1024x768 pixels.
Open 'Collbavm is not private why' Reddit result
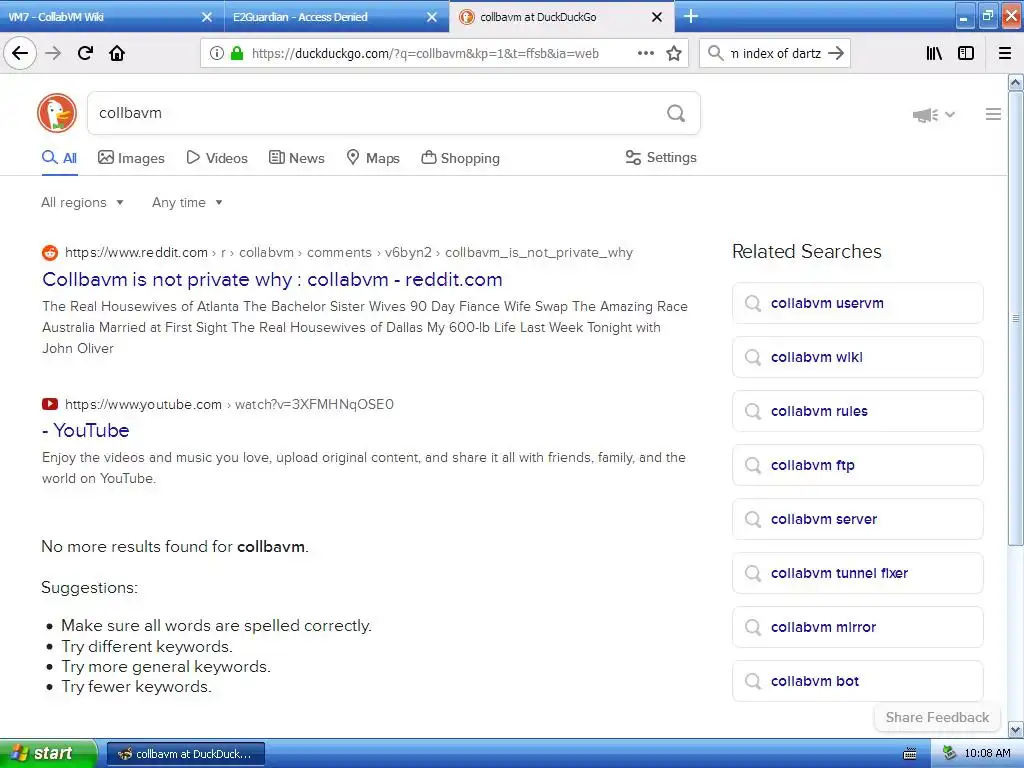click(x=272, y=280)
